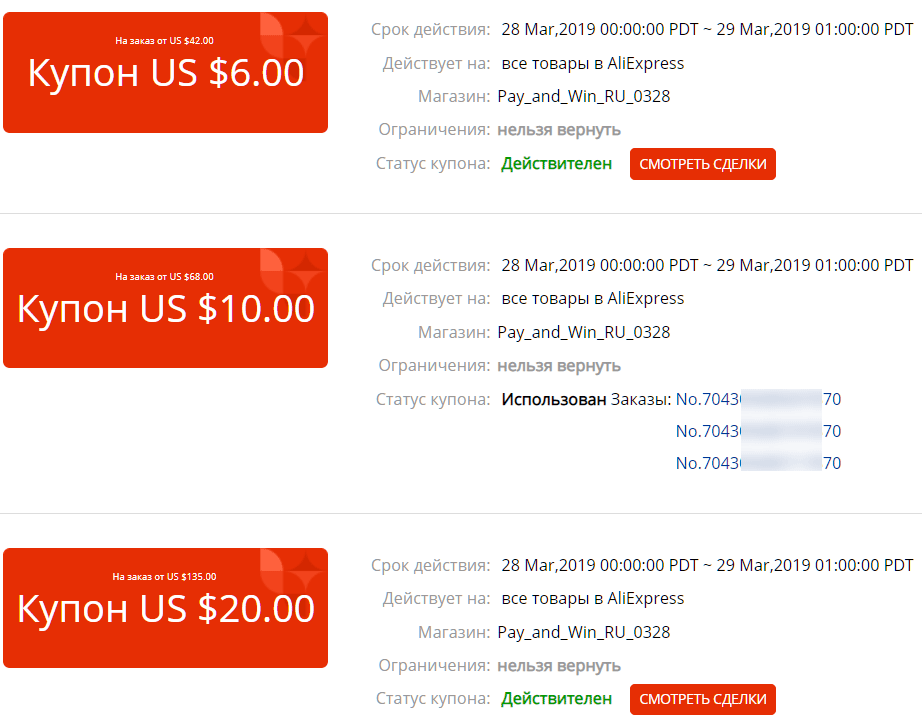The height and width of the screenshot is (724, 922).
Task: Click нельзя вернуть restriction on the $6.00 coupon
Action: (x=559, y=130)
